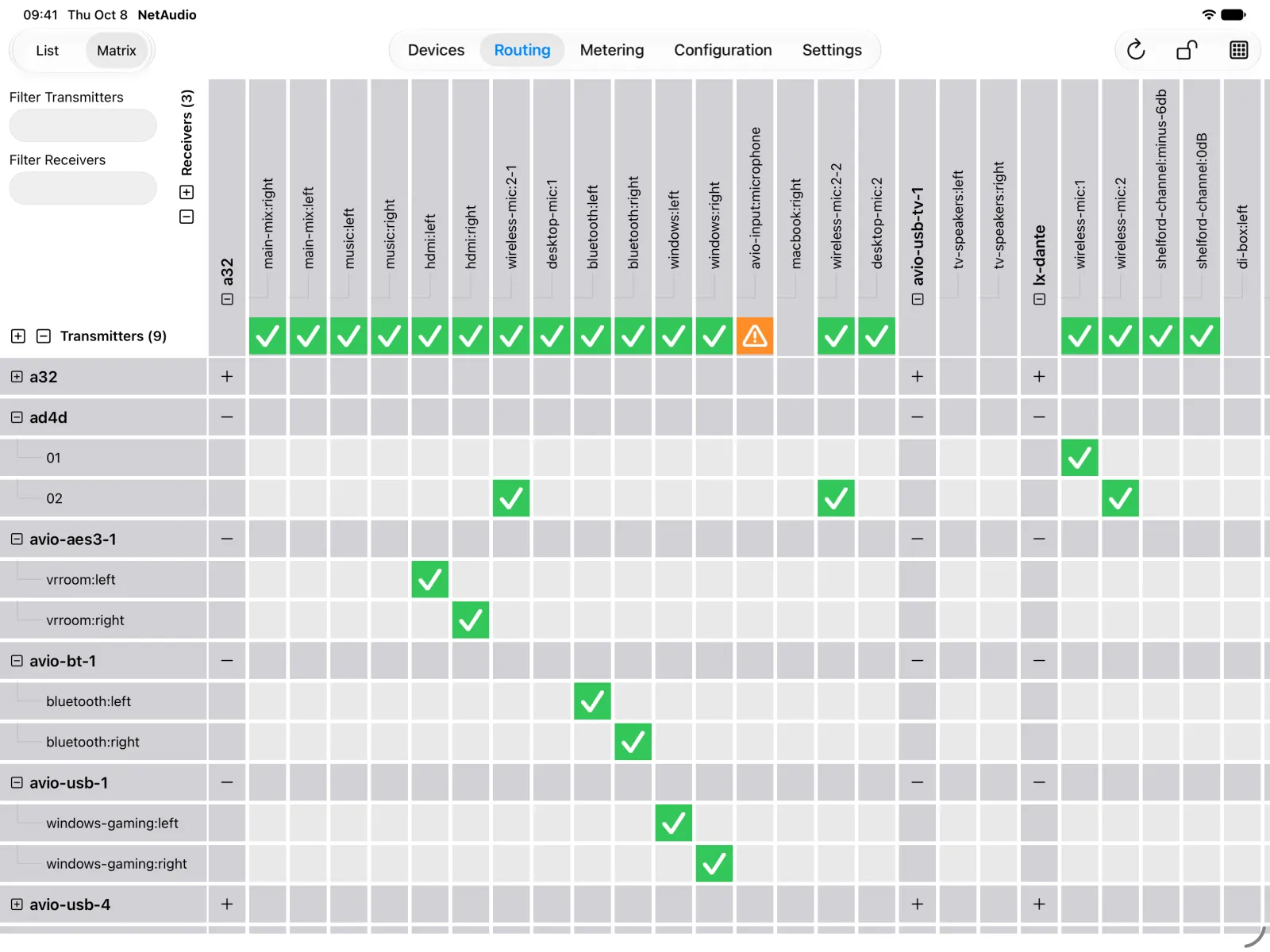Viewport: 1270px width, 952px height.
Task: Expand all transmitters with plus icon
Action: click(x=18, y=336)
